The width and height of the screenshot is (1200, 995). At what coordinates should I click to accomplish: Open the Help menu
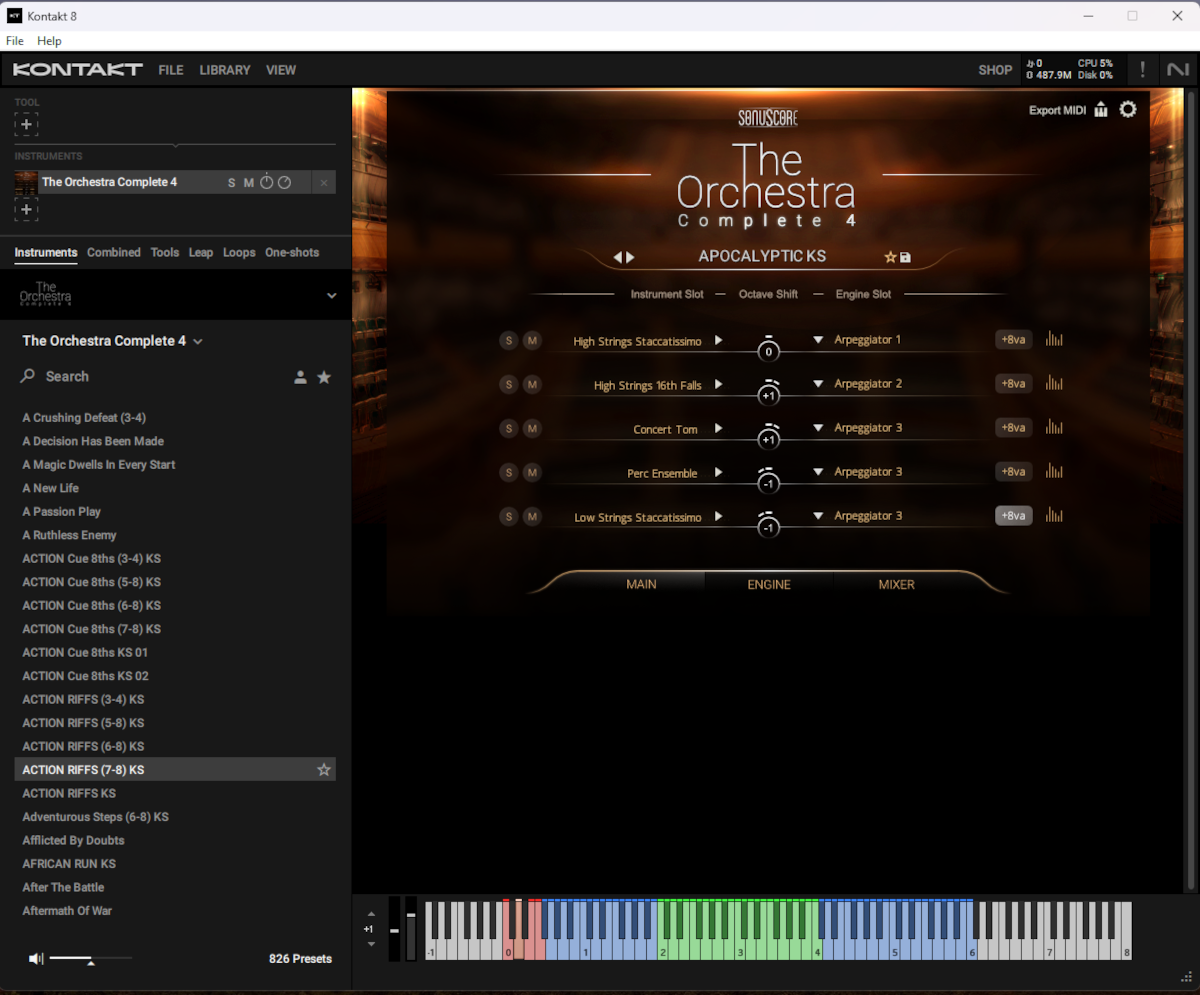point(49,41)
